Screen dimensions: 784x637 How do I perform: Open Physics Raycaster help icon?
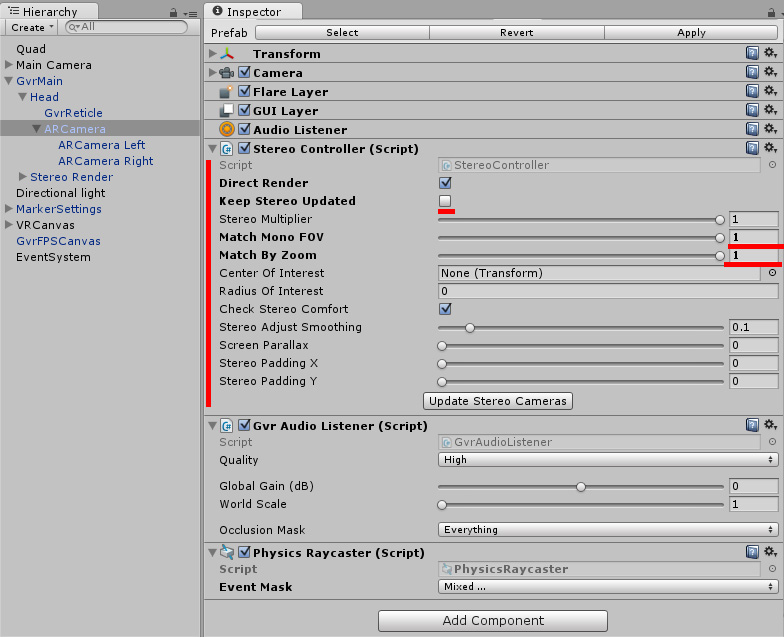pyautogui.click(x=752, y=552)
